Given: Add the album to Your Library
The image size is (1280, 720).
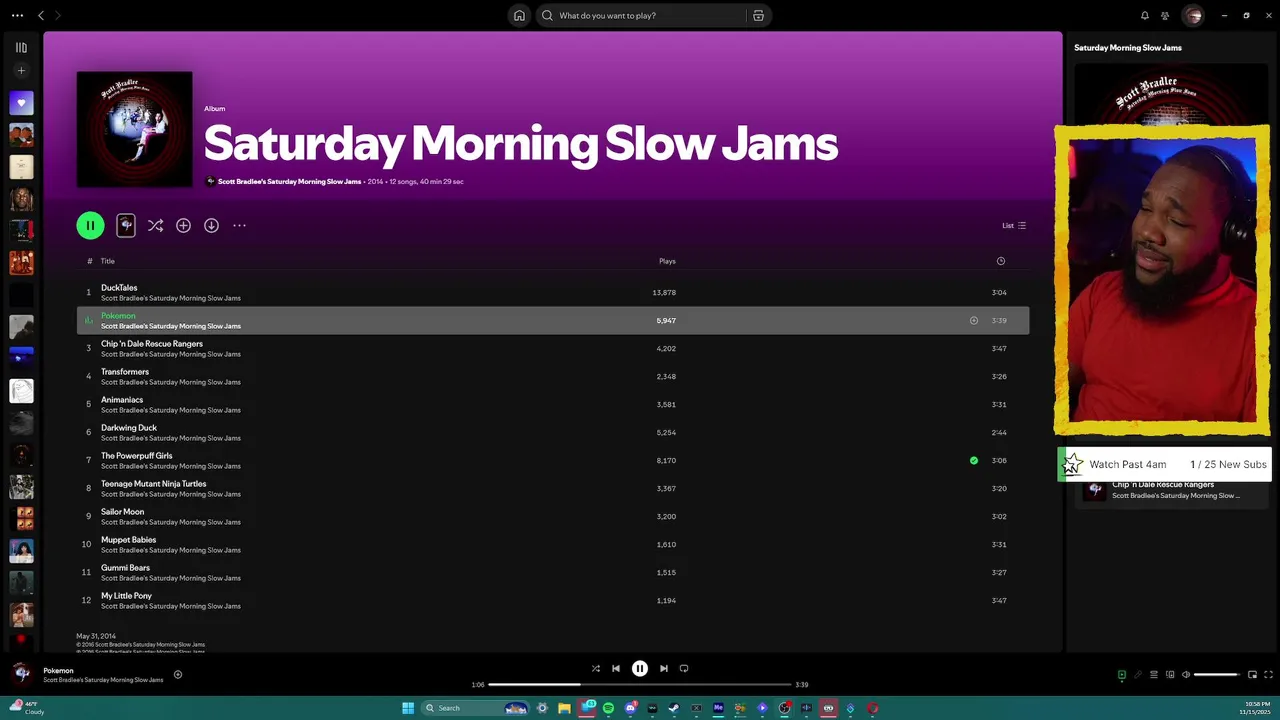Looking at the screenshot, I should pos(183,225).
